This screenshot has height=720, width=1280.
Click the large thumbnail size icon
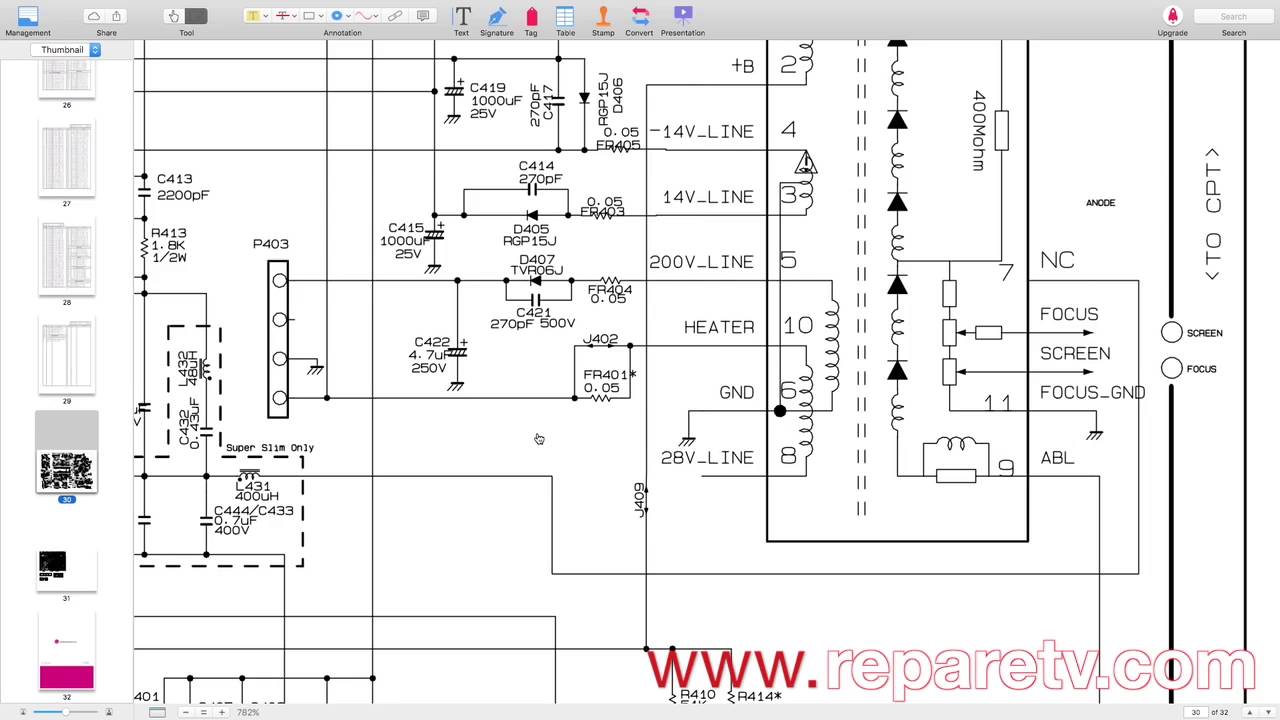109,712
